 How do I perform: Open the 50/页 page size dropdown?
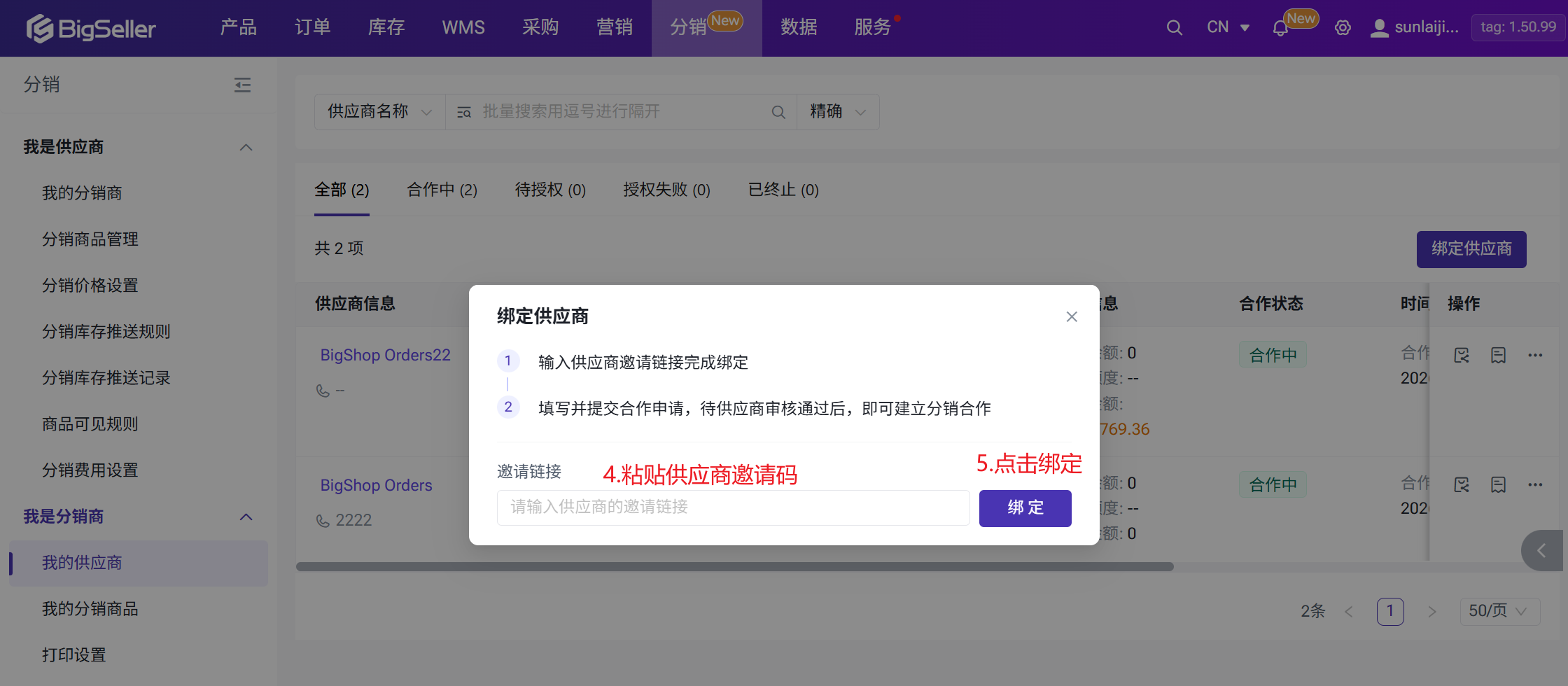coord(1499,611)
